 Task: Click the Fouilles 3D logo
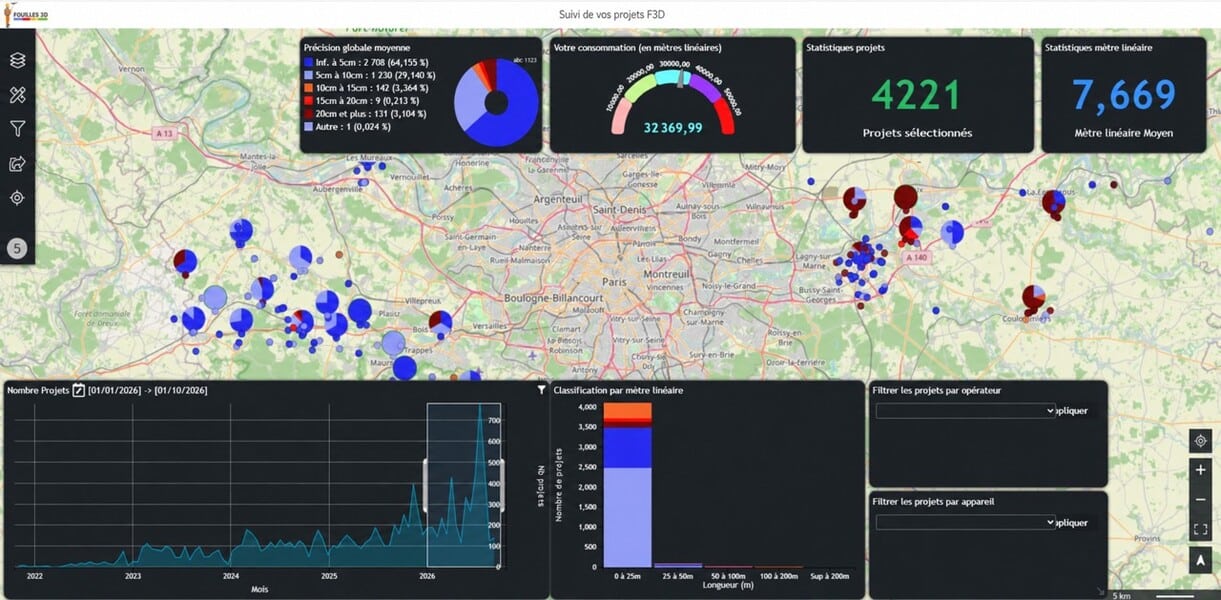coord(25,14)
